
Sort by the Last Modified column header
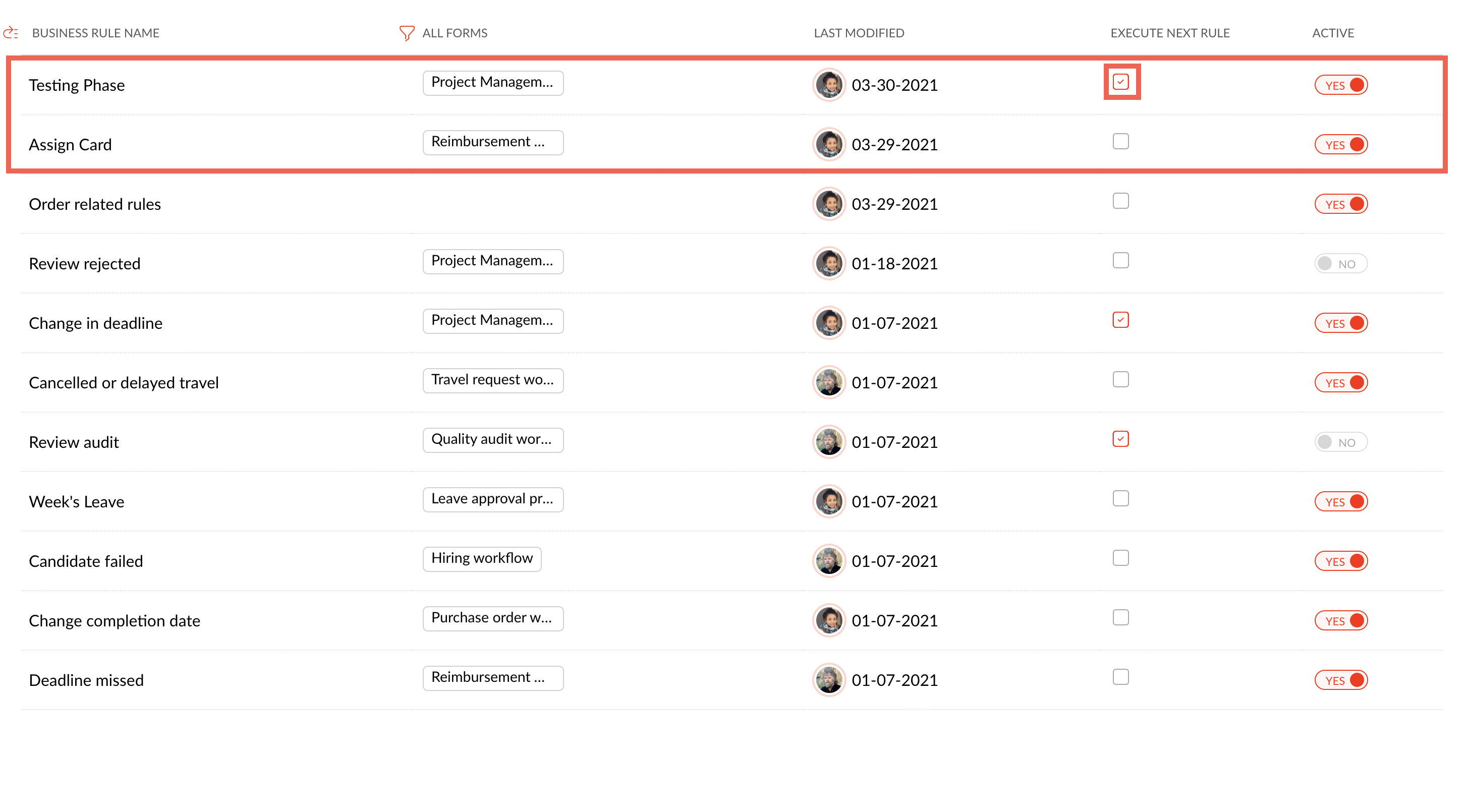pyautogui.click(x=858, y=33)
